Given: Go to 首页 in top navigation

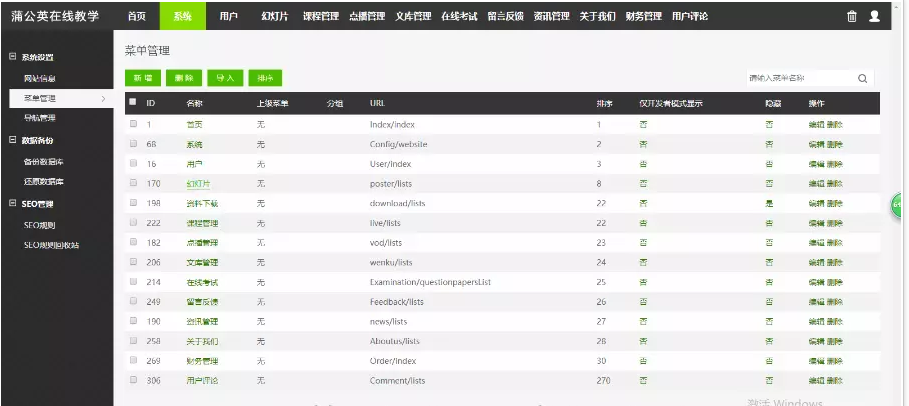Looking at the screenshot, I should [137, 16].
